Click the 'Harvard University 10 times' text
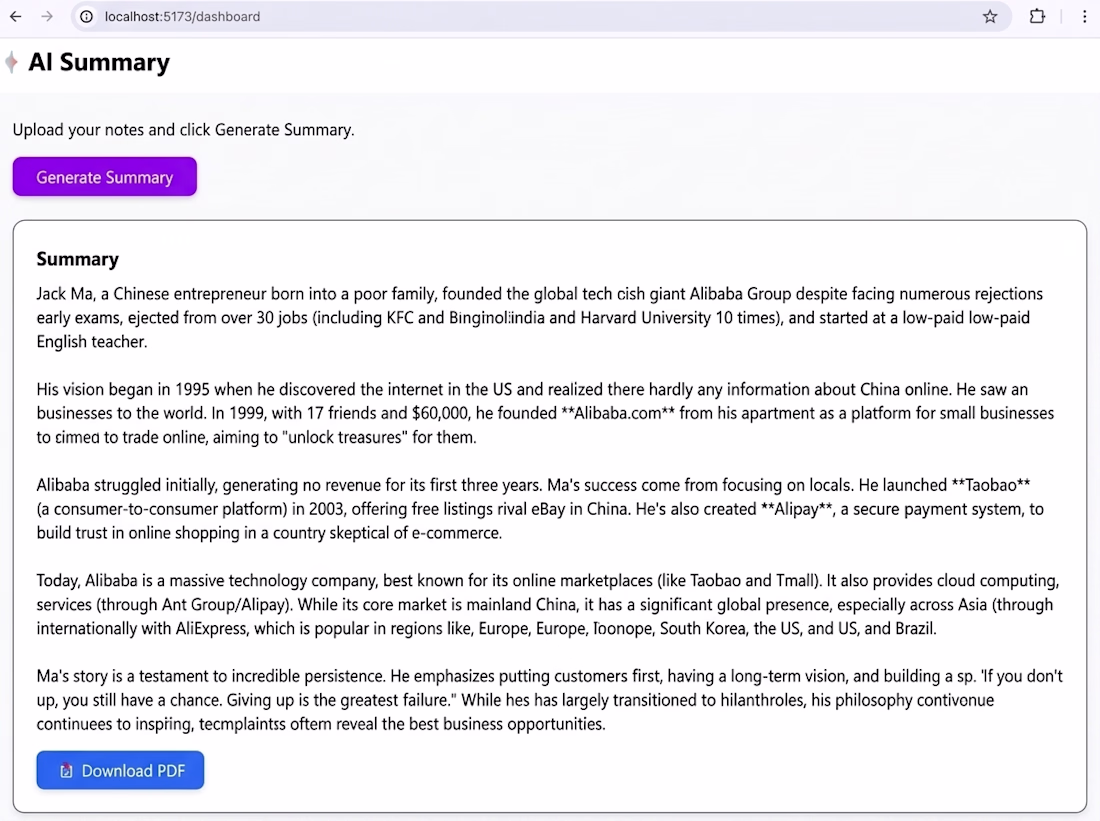The height and width of the screenshot is (821, 1100). [x=676, y=318]
